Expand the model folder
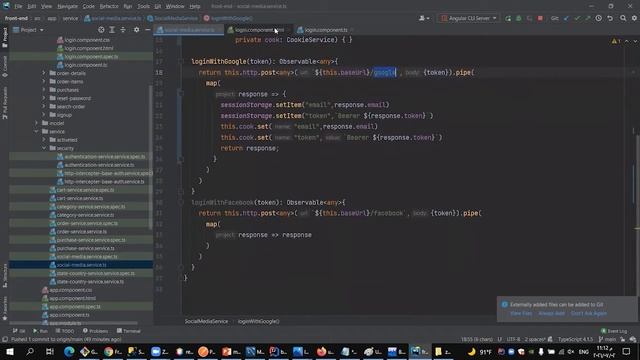Viewport: 640px width, 360px height. [x=36, y=123]
